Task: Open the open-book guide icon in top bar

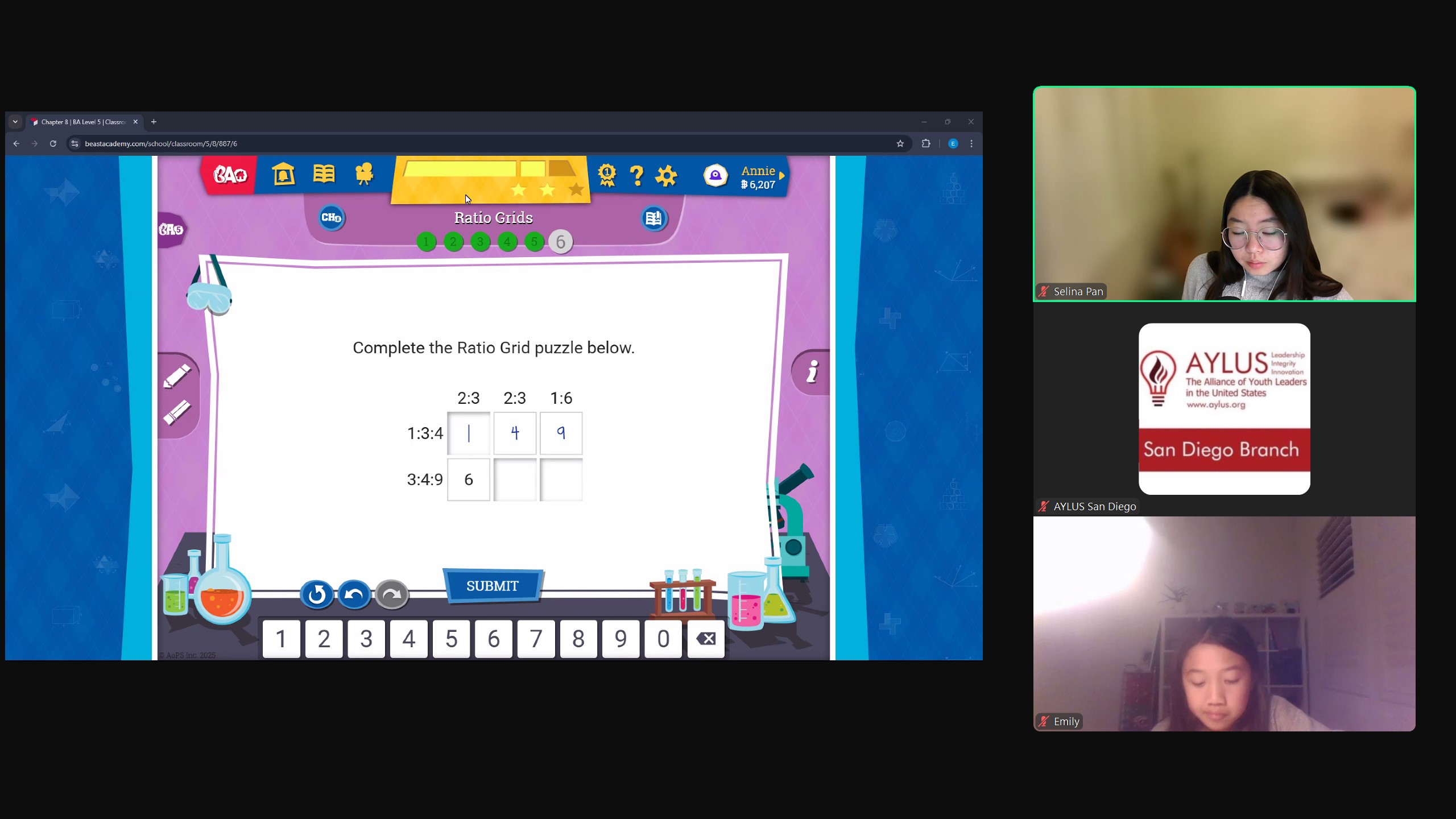Action: pos(324,173)
